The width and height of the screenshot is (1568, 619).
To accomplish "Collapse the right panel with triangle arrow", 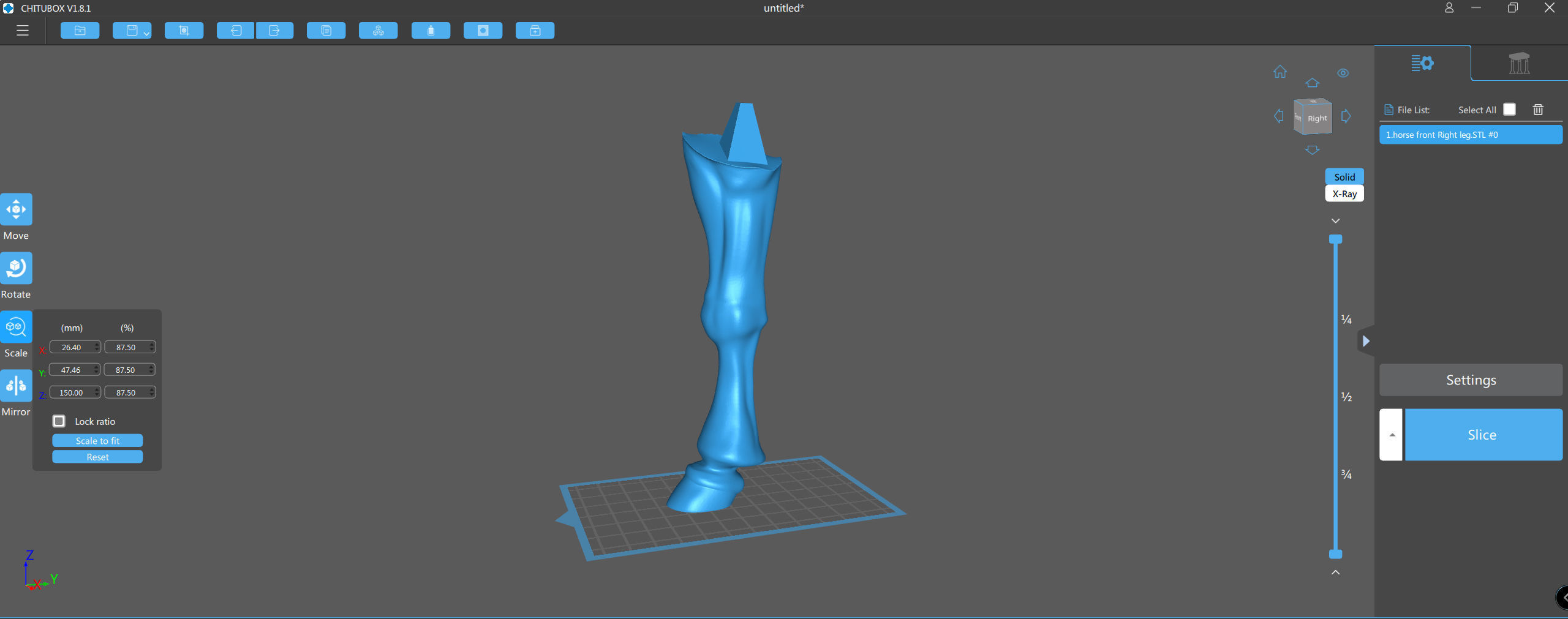I will 1366,341.
